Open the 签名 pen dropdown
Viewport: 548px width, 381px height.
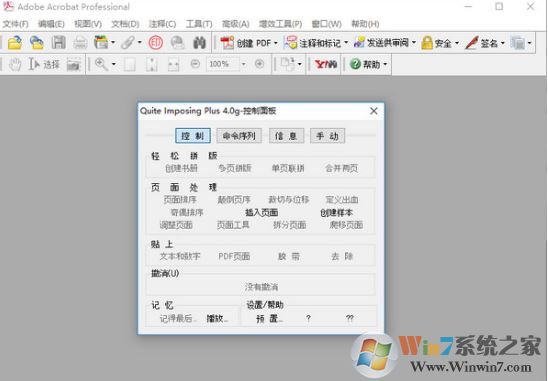tap(503, 43)
